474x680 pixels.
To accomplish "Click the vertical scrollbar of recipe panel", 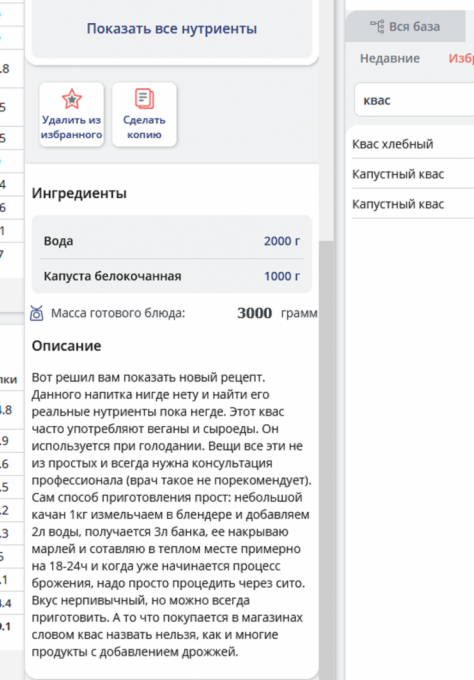I will pyautogui.click(x=326, y=460).
